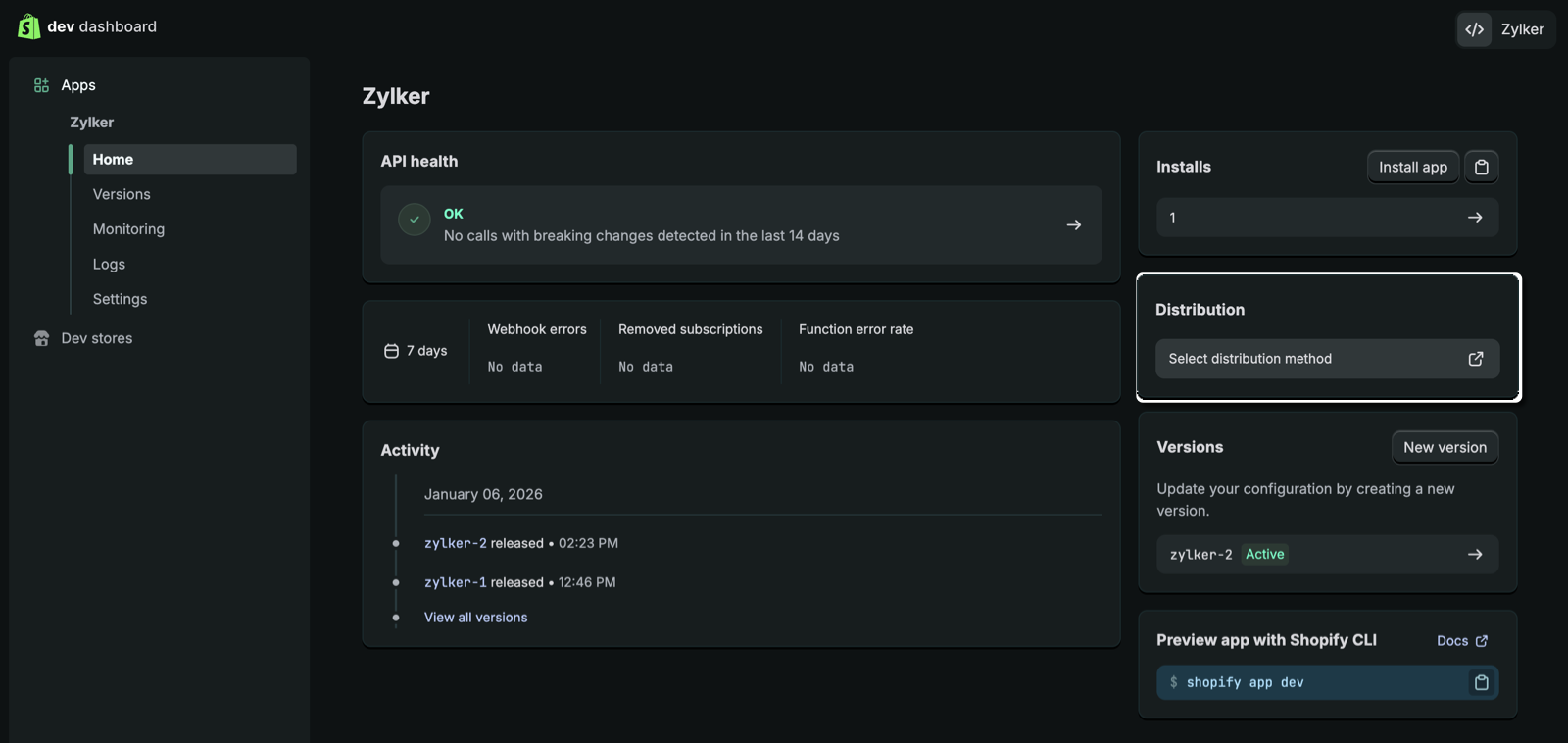
Task: Open the Logs sidebar item
Action: (109, 265)
